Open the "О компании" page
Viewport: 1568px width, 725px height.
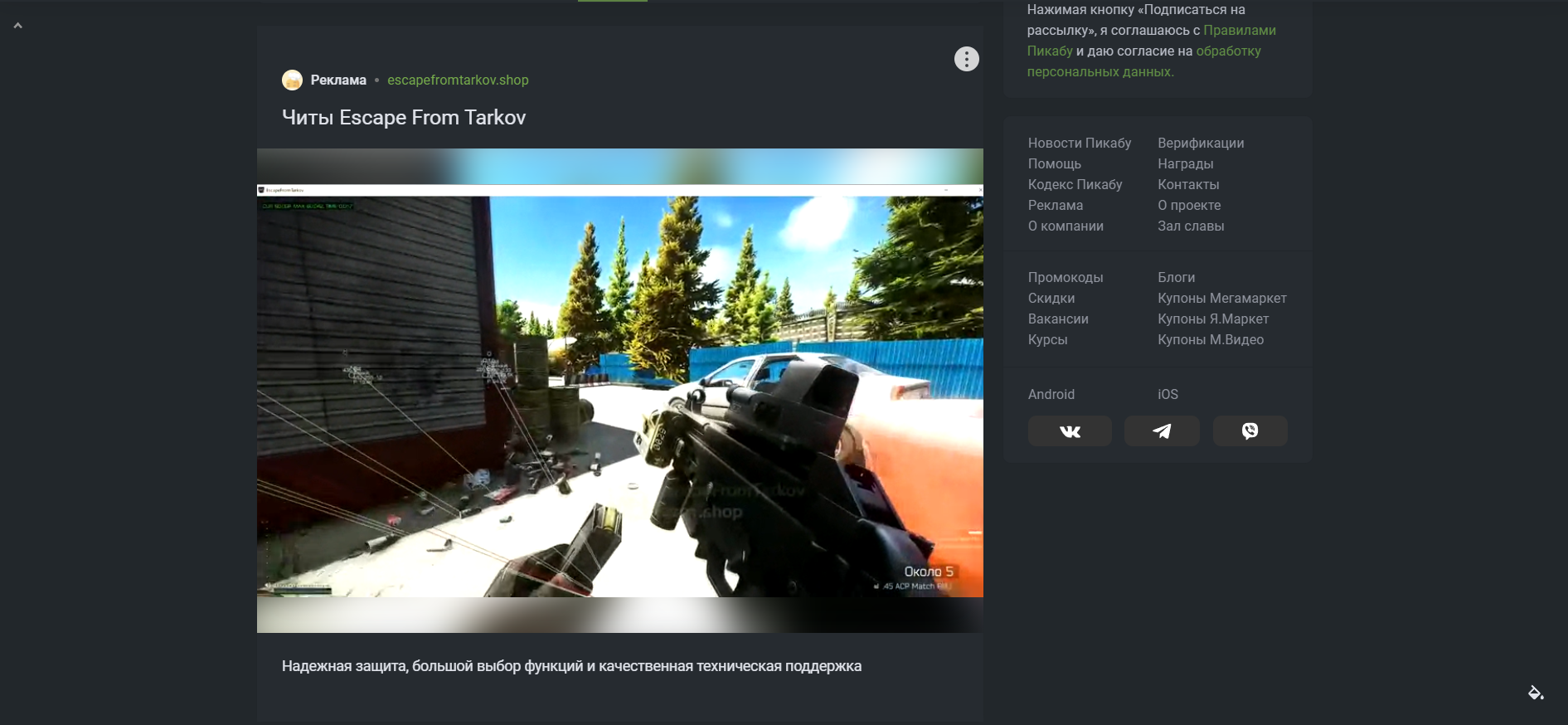1066,226
